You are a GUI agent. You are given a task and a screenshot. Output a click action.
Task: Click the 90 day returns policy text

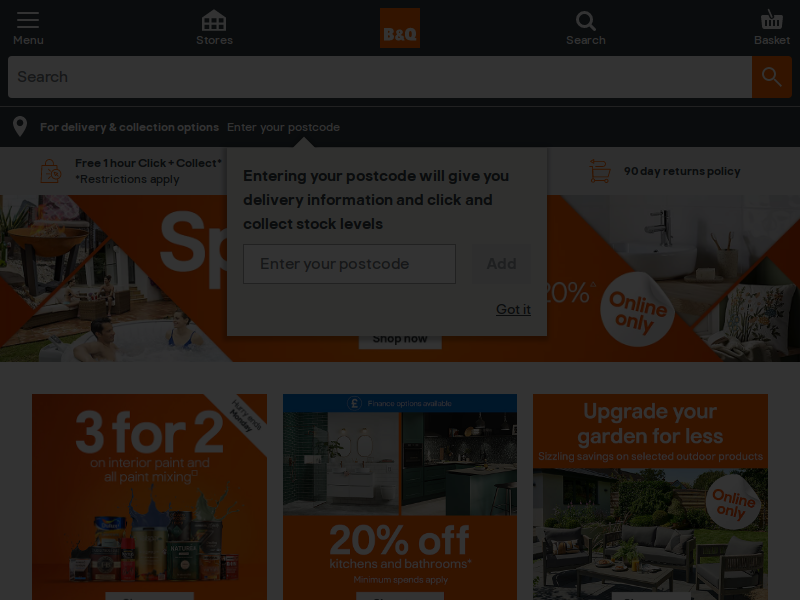tap(682, 171)
